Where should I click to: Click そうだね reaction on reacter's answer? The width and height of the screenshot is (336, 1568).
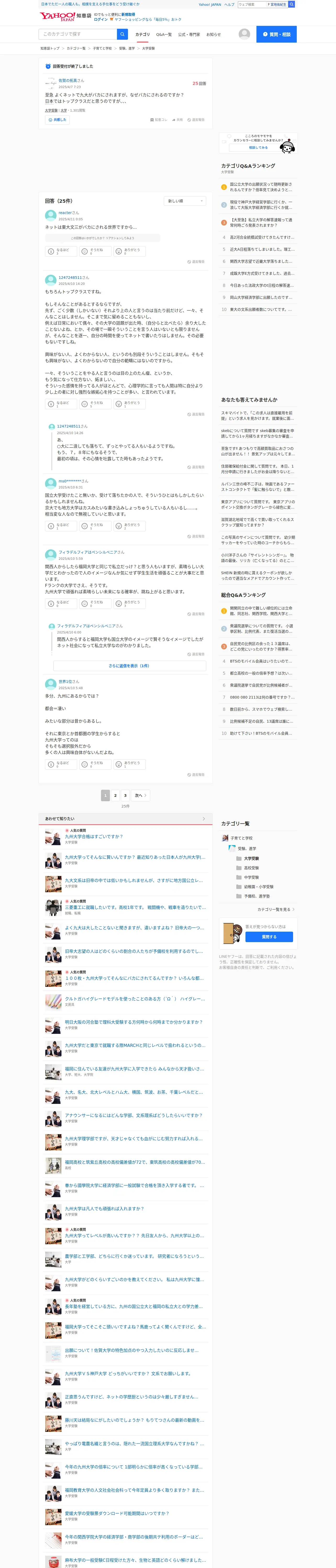(95, 251)
